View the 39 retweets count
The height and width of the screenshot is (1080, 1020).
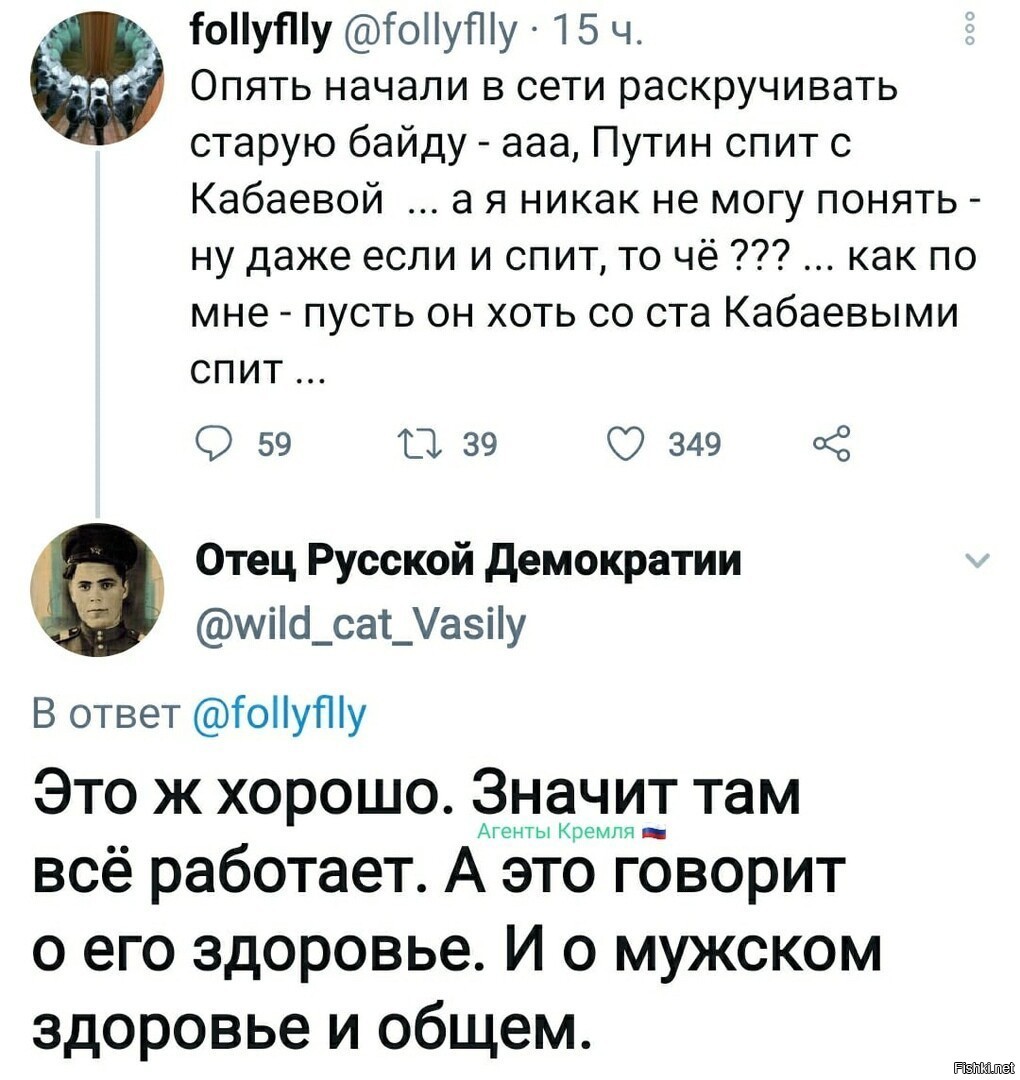tap(479, 445)
